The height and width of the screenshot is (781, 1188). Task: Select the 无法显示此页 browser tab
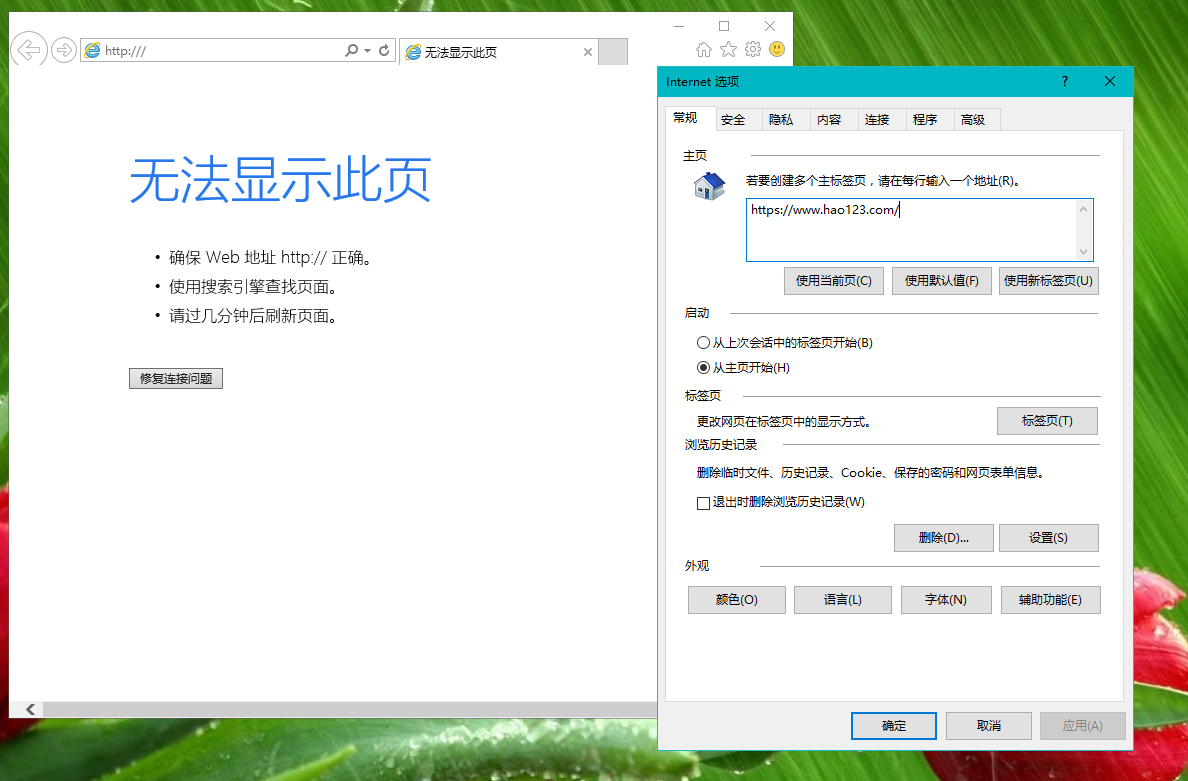click(x=499, y=52)
